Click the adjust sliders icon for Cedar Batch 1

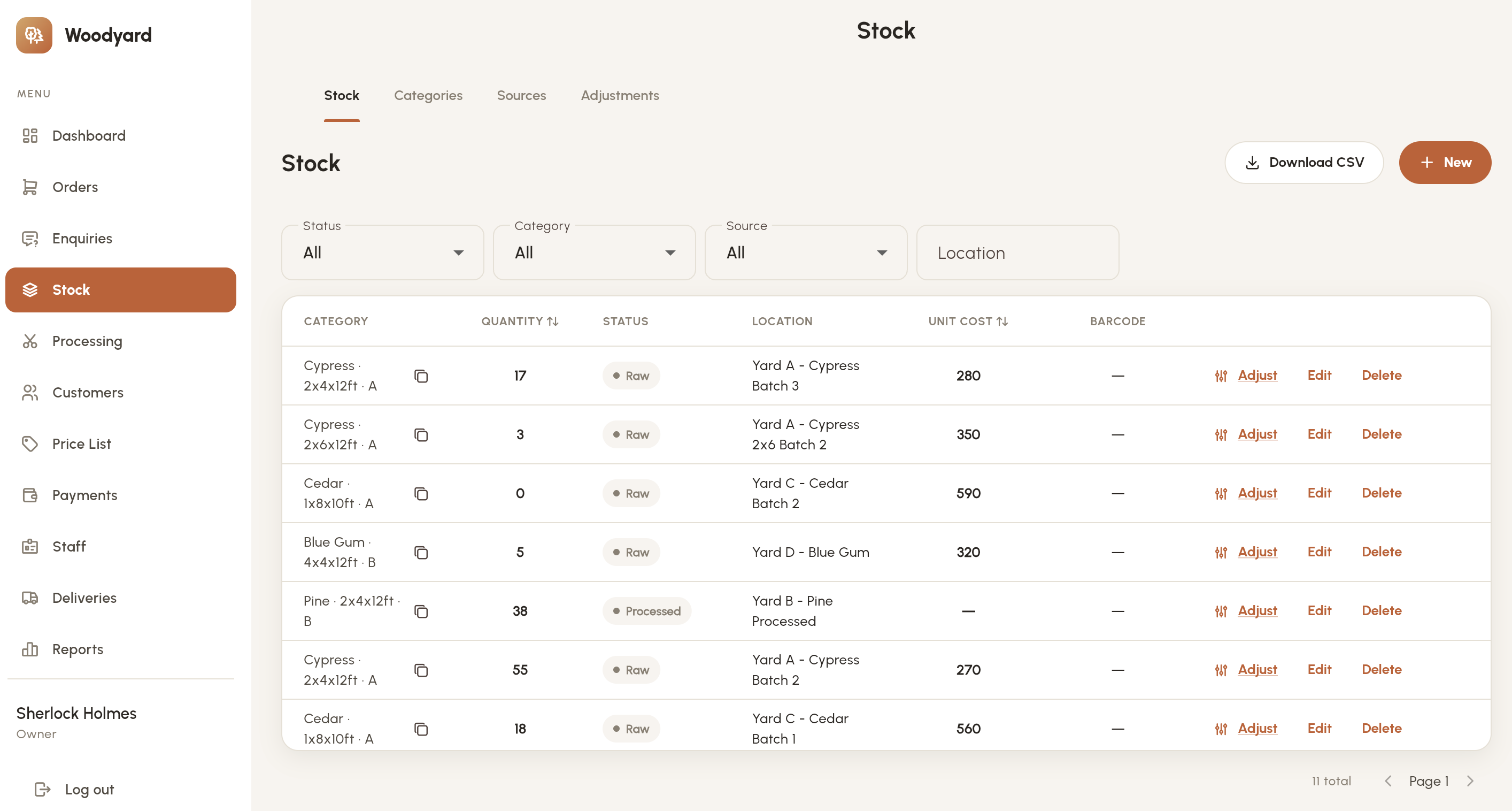click(1221, 729)
